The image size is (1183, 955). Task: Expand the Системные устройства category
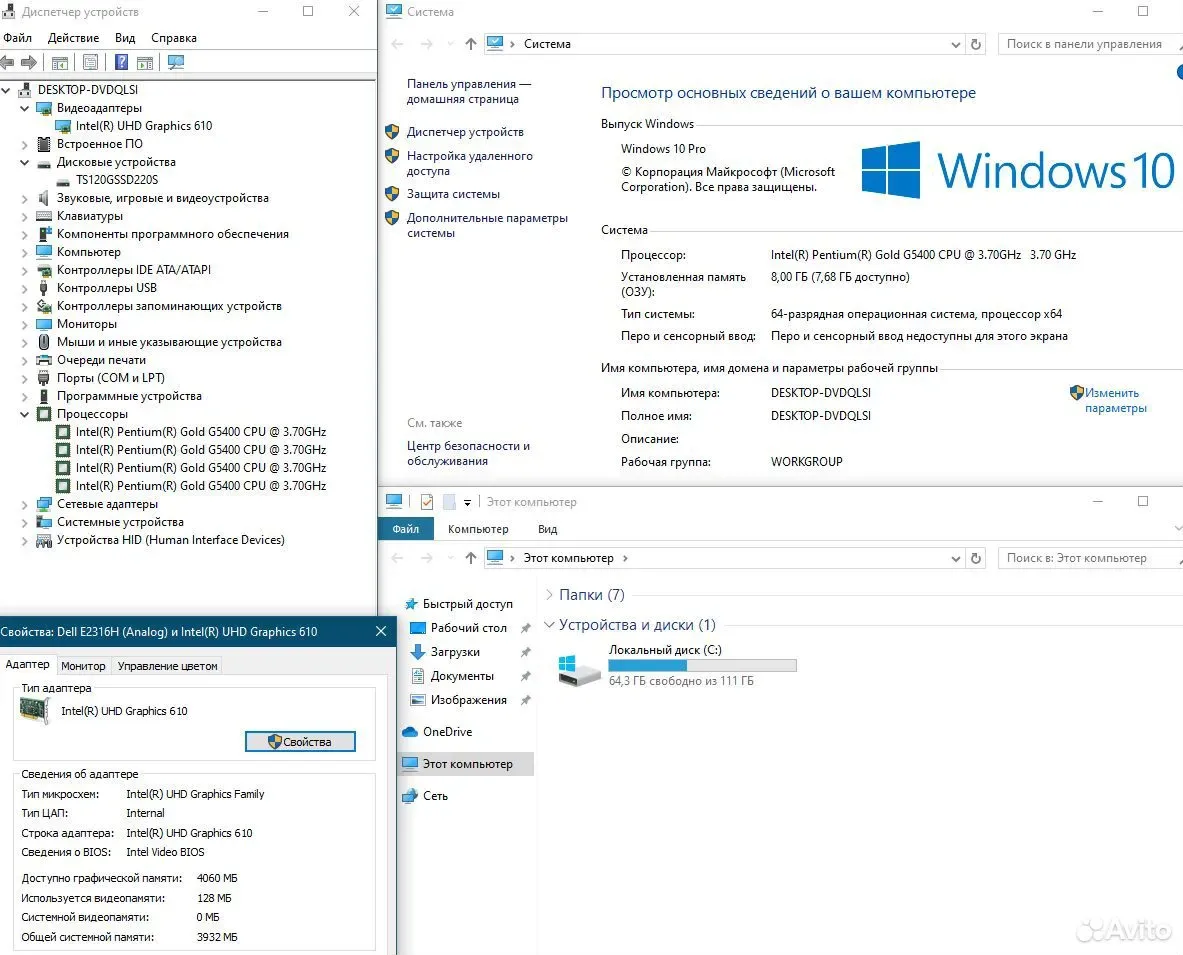click(x=24, y=522)
